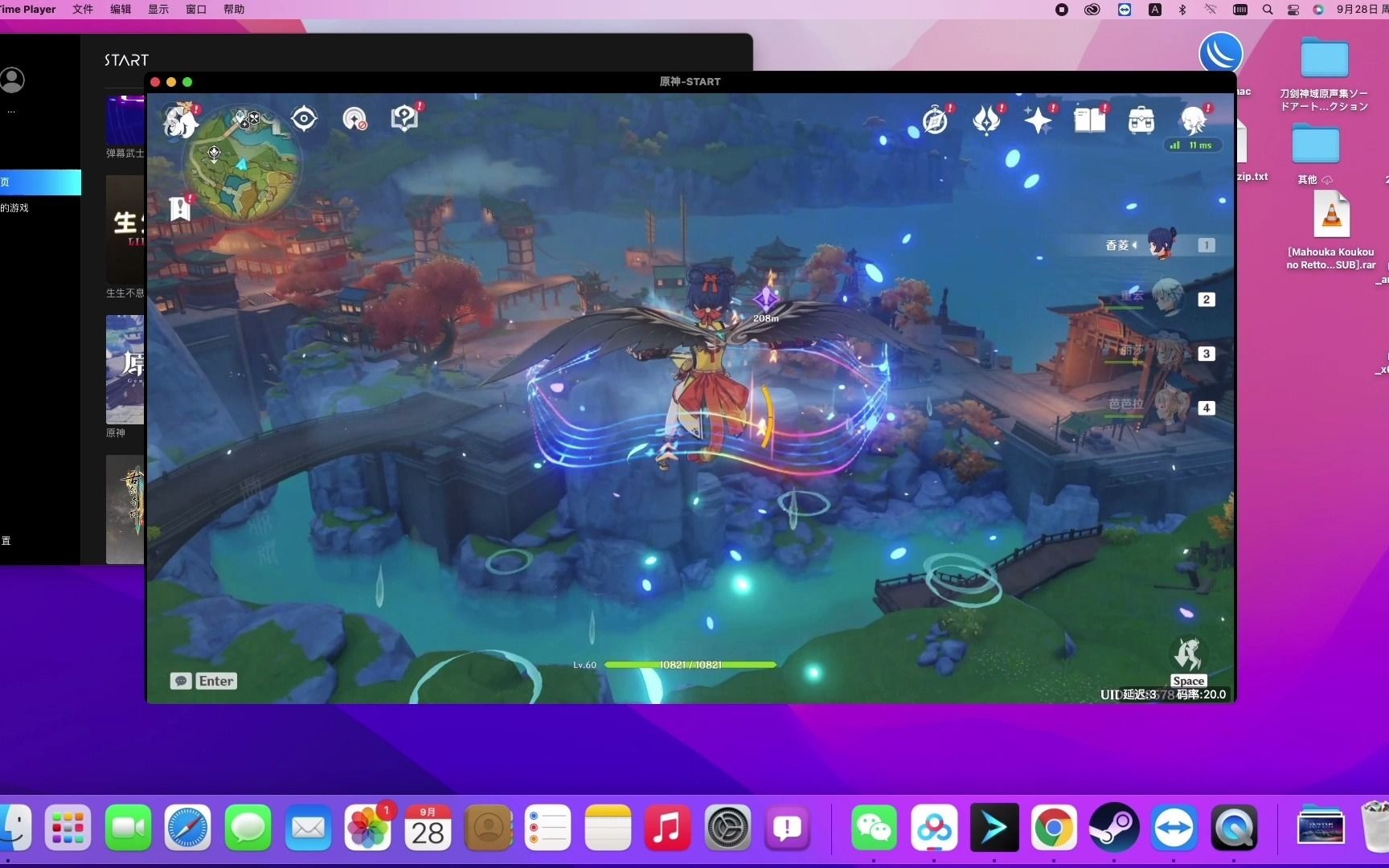Open the tutorial book question-mark icon

click(x=405, y=118)
